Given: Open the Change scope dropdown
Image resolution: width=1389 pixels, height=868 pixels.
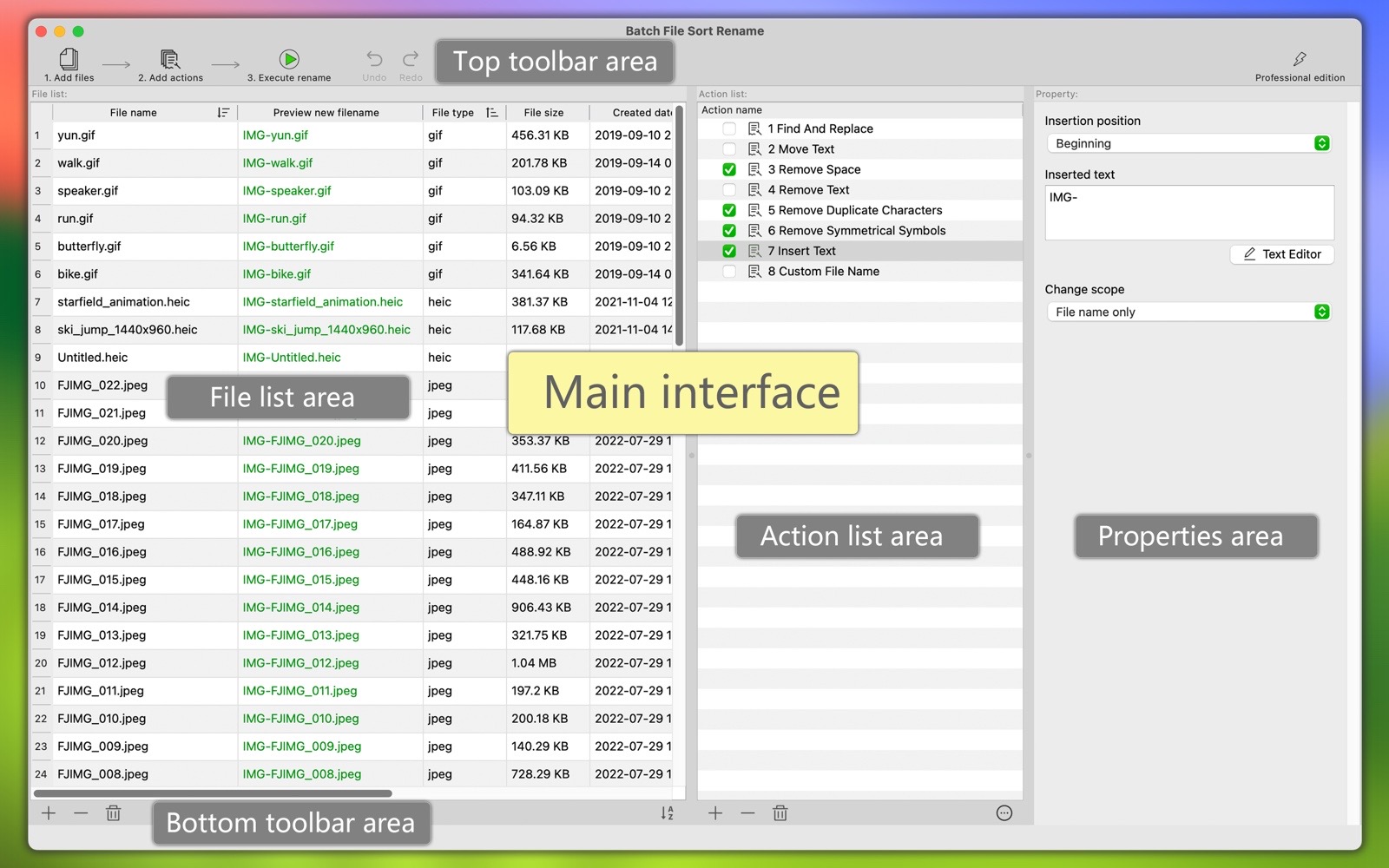Looking at the screenshot, I should pyautogui.click(x=1188, y=312).
